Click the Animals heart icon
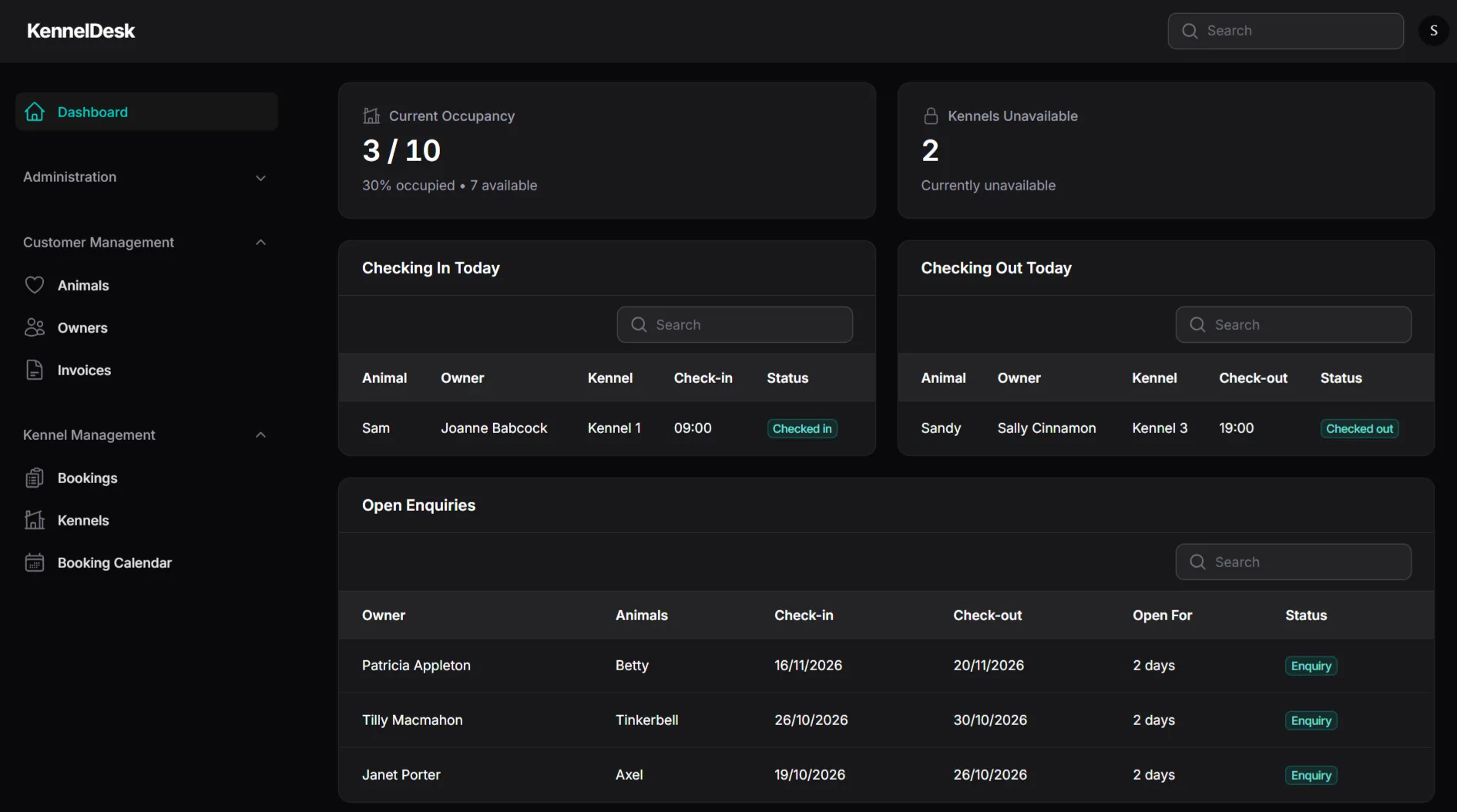The width and height of the screenshot is (1457, 812). click(35, 285)
